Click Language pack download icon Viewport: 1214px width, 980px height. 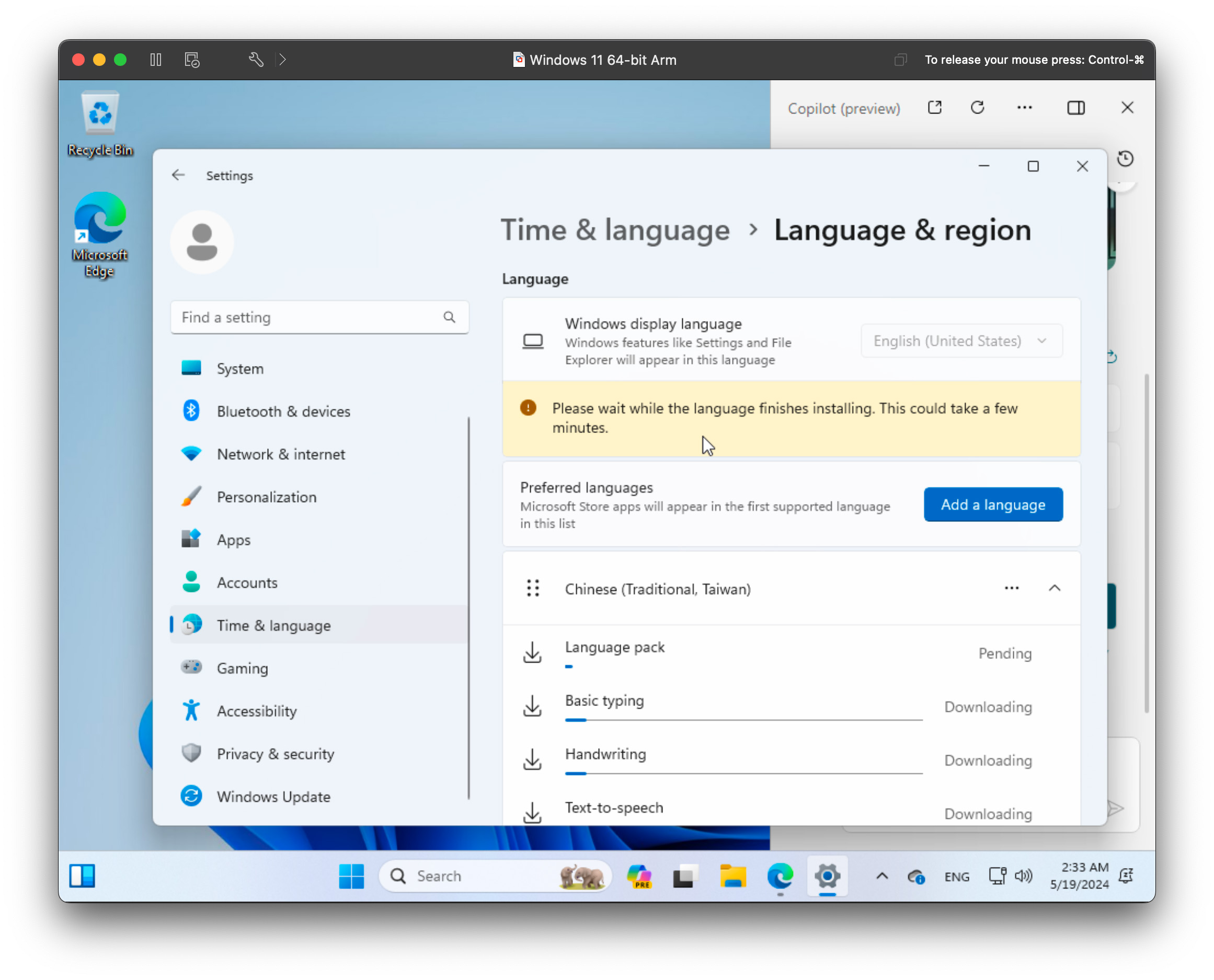532,653
